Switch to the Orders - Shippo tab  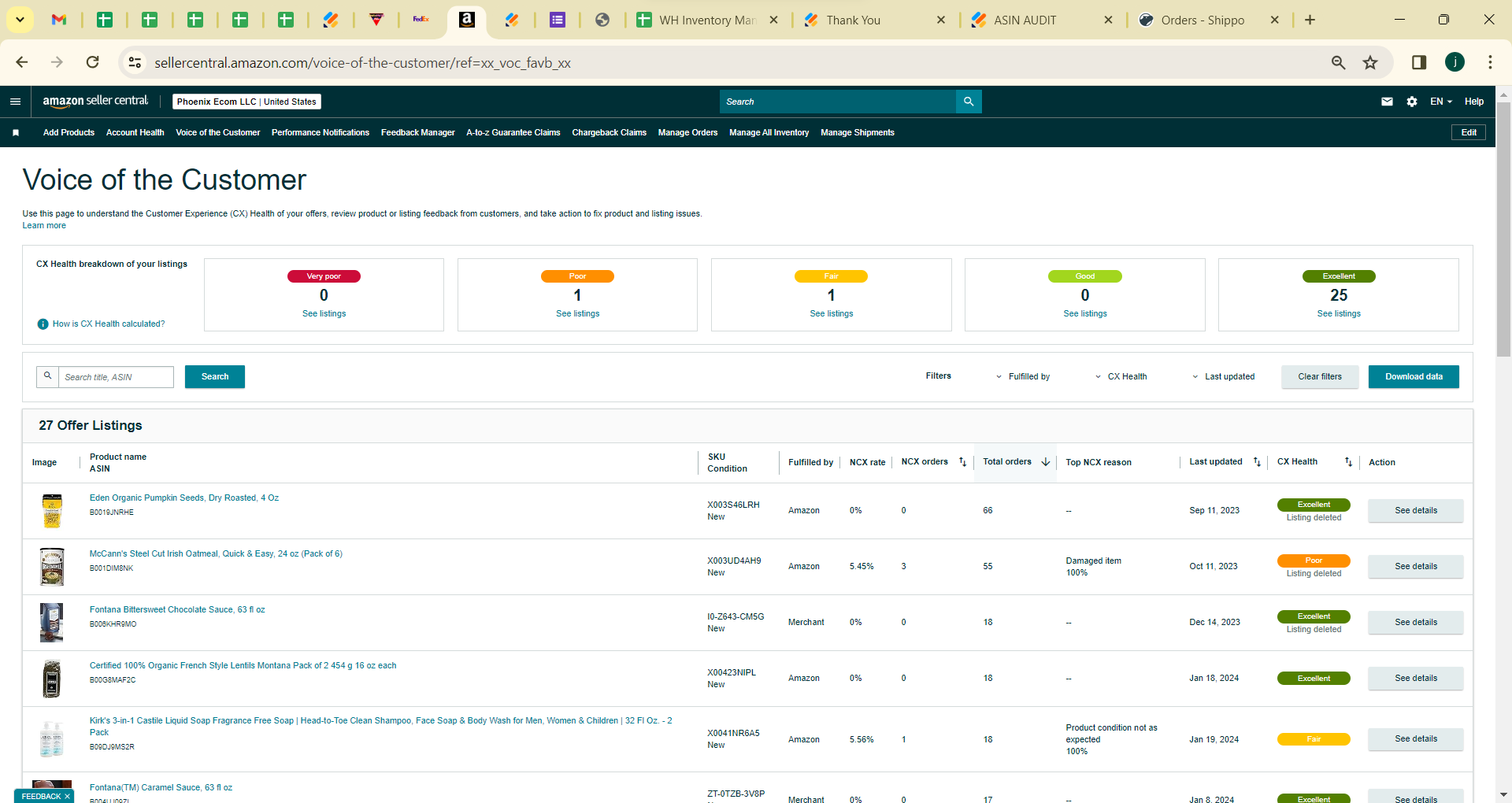(x=1210, y=20)
